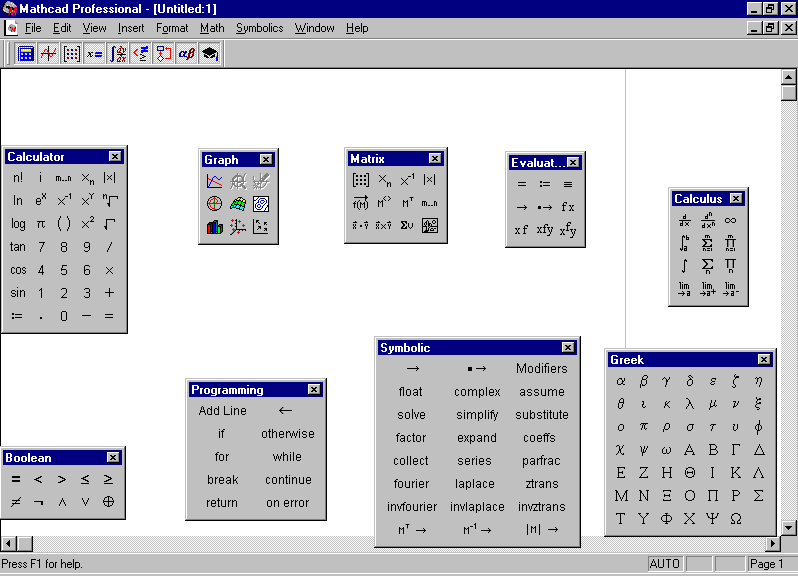The width and height of the screenshot is (798, 576).
Task: Open the Insert menu
Action: [131, 28]
